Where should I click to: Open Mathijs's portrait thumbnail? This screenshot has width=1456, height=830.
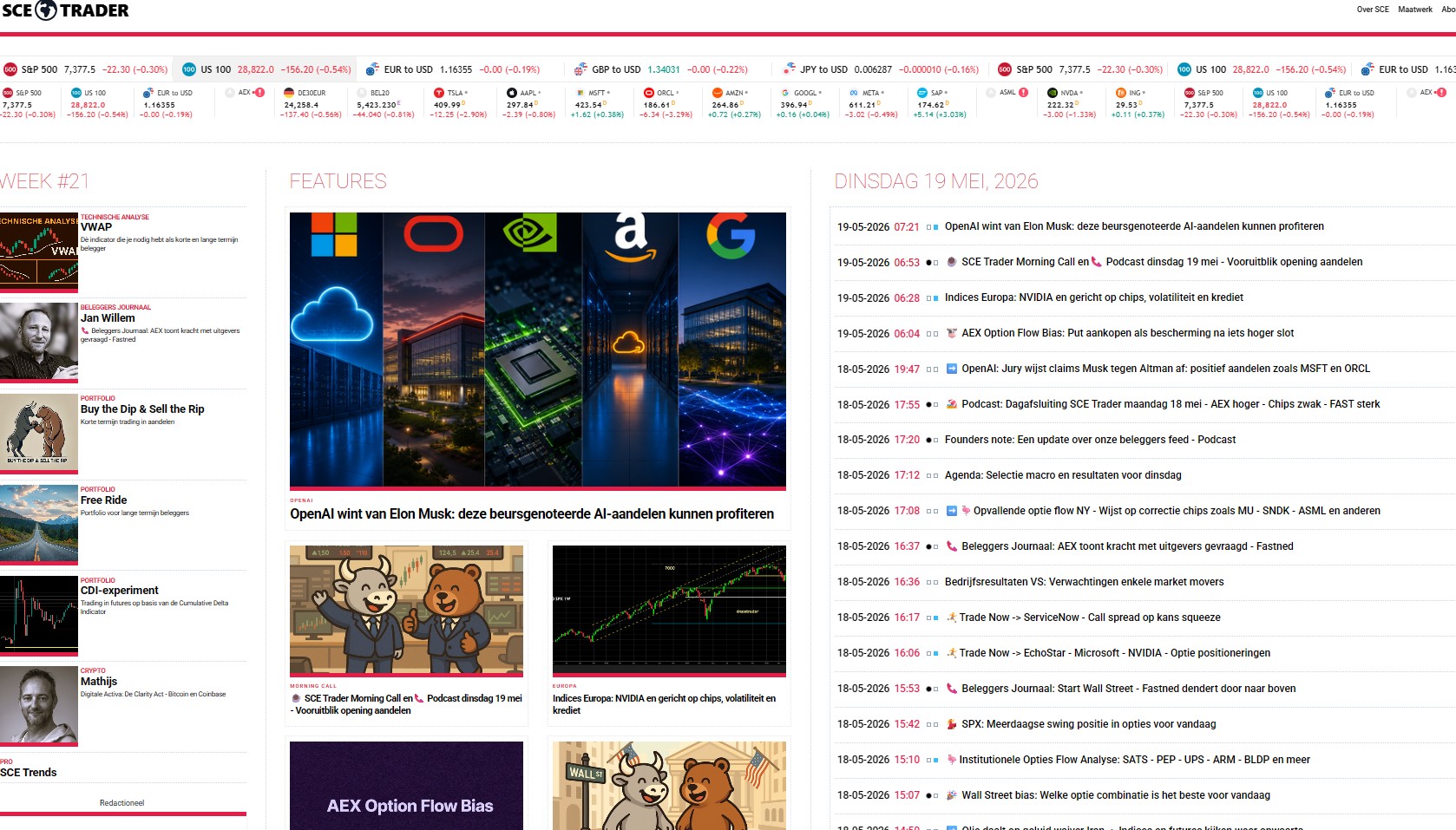click(x=39, y=706)
